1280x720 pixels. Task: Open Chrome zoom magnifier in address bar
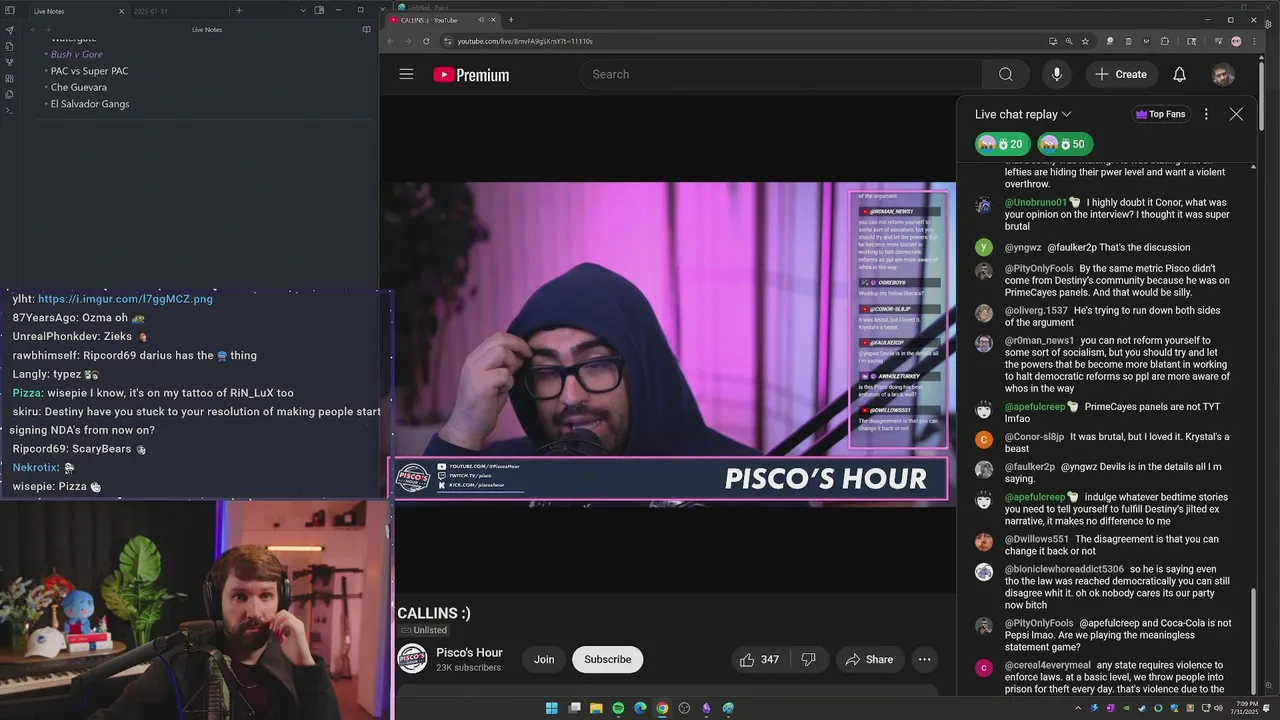[x=1069, y=41]
